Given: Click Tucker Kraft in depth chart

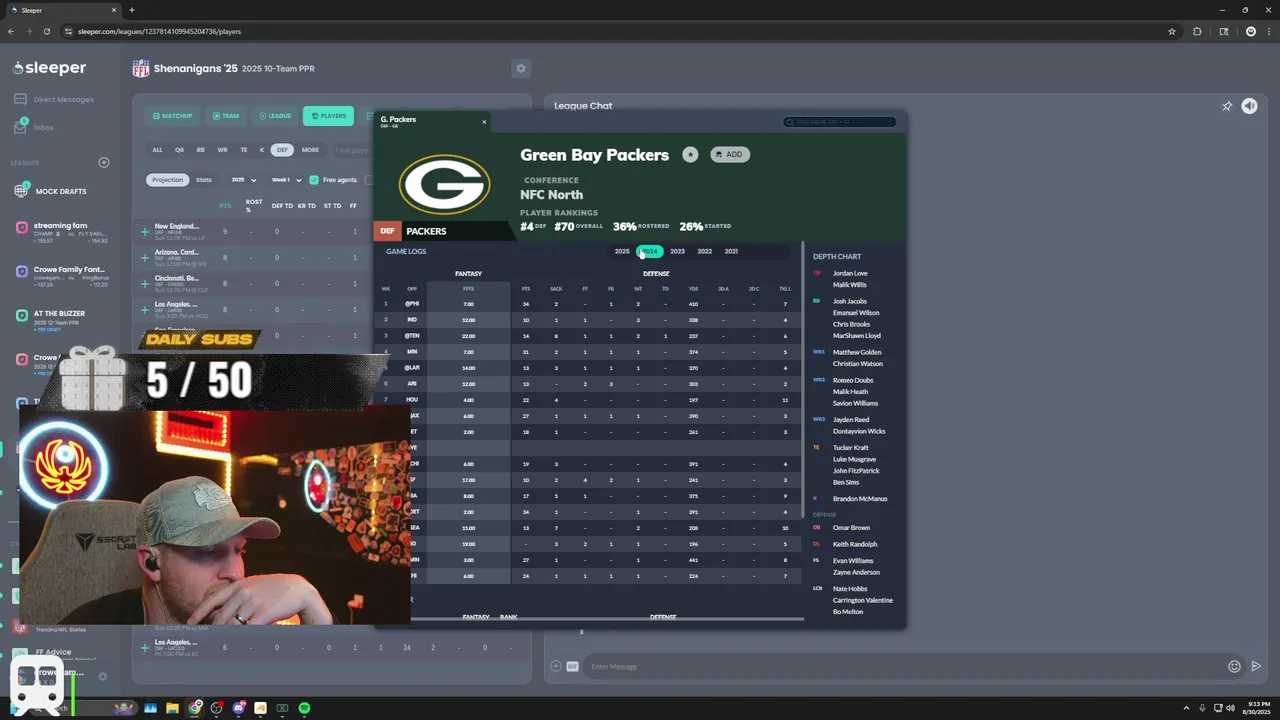Looking at the screenshot, I should pos(851,447).
